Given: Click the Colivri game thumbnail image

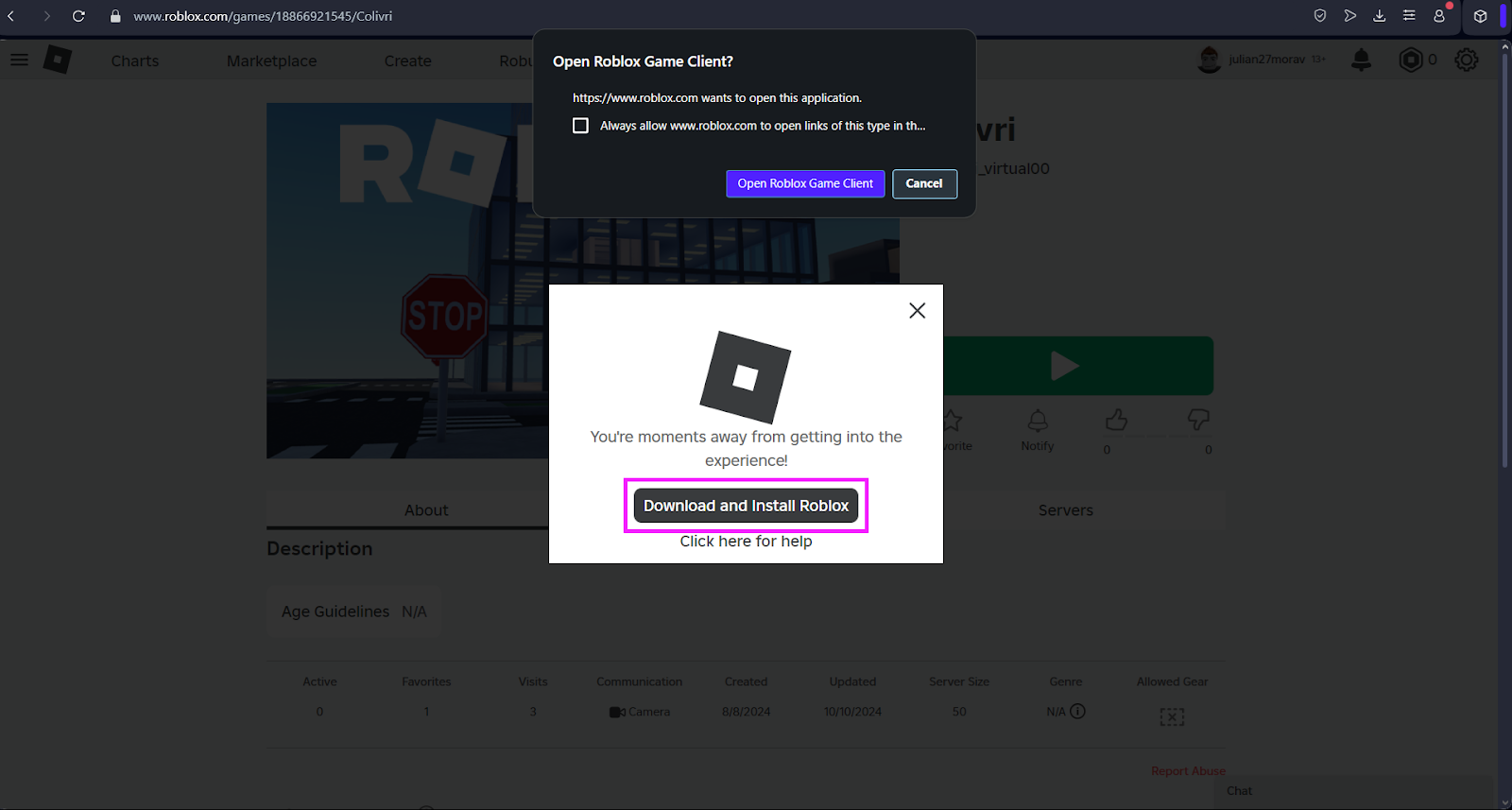Looking at the screenshot, I should pyautogui.click(x=407, y=281).
